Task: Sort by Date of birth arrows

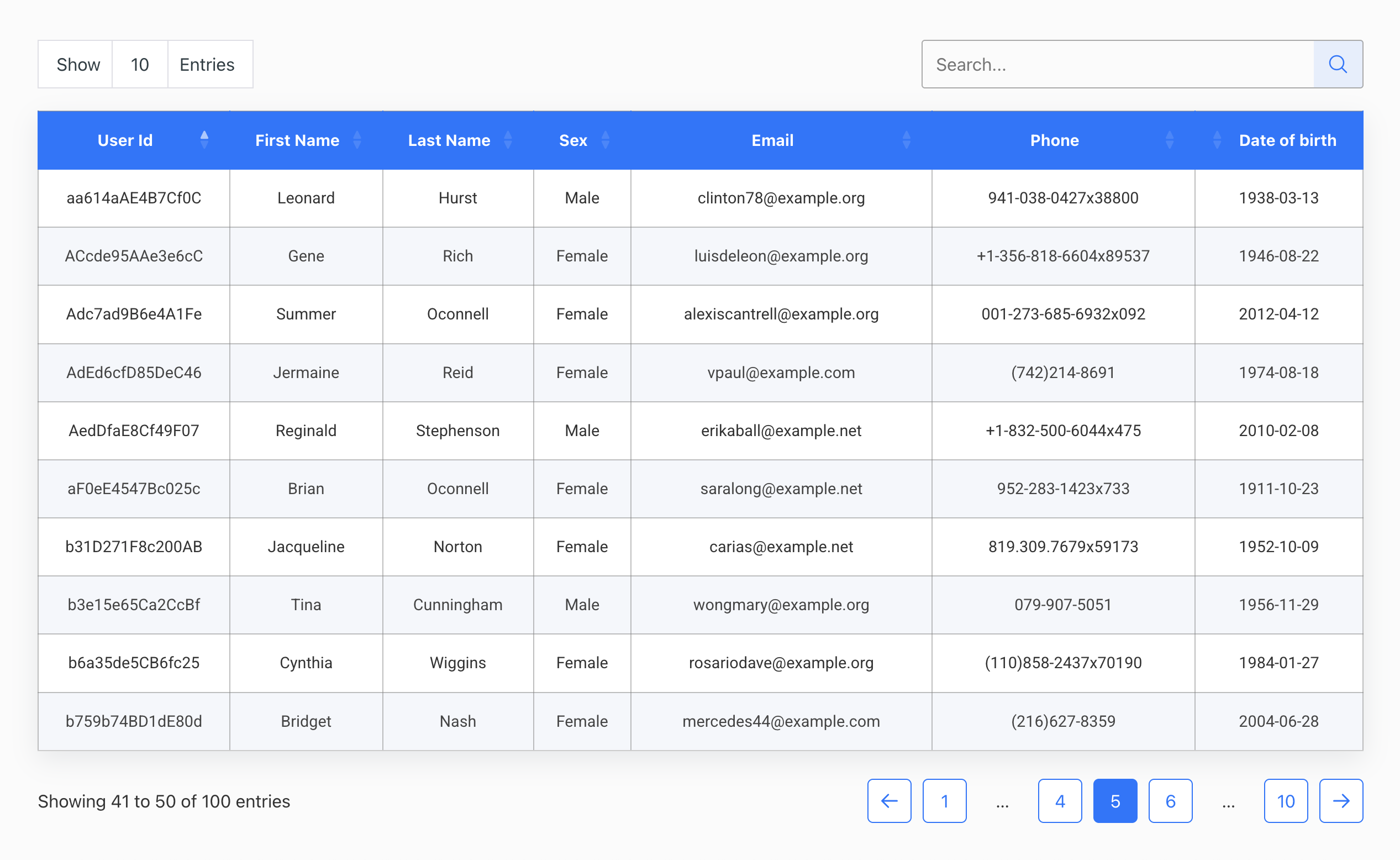Action: click(1217, 140)
